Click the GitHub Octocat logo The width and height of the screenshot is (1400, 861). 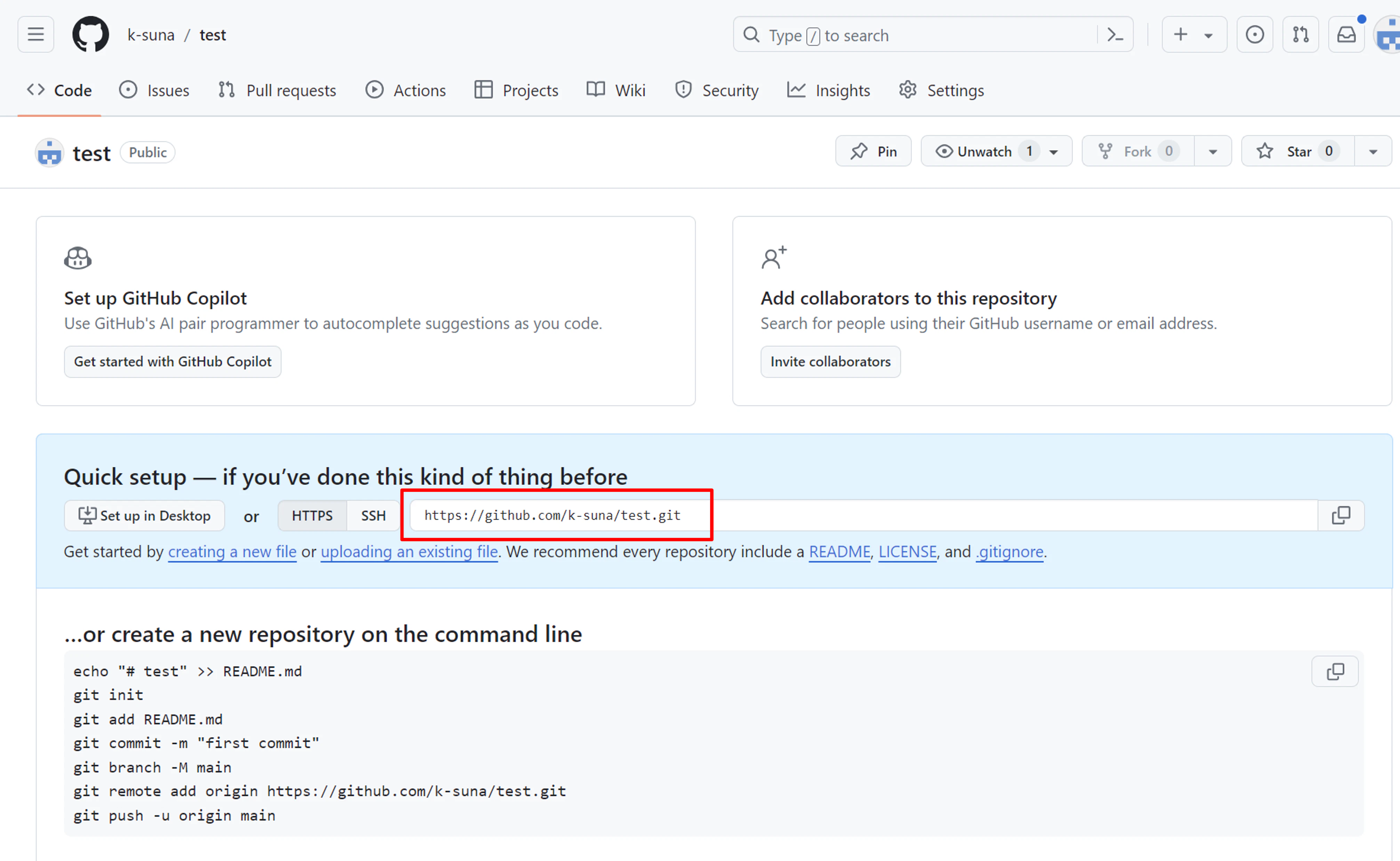point(90,35)
